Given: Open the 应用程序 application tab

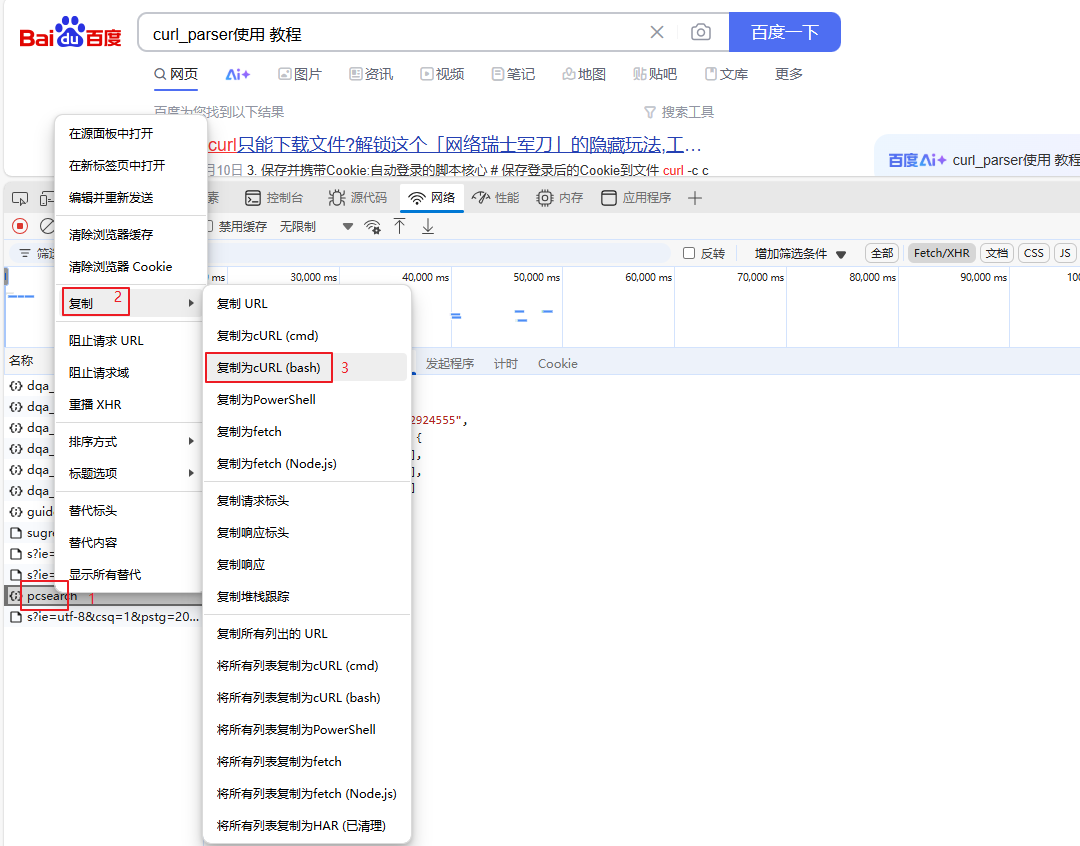Looking at the screenshot, I should 636,198.
